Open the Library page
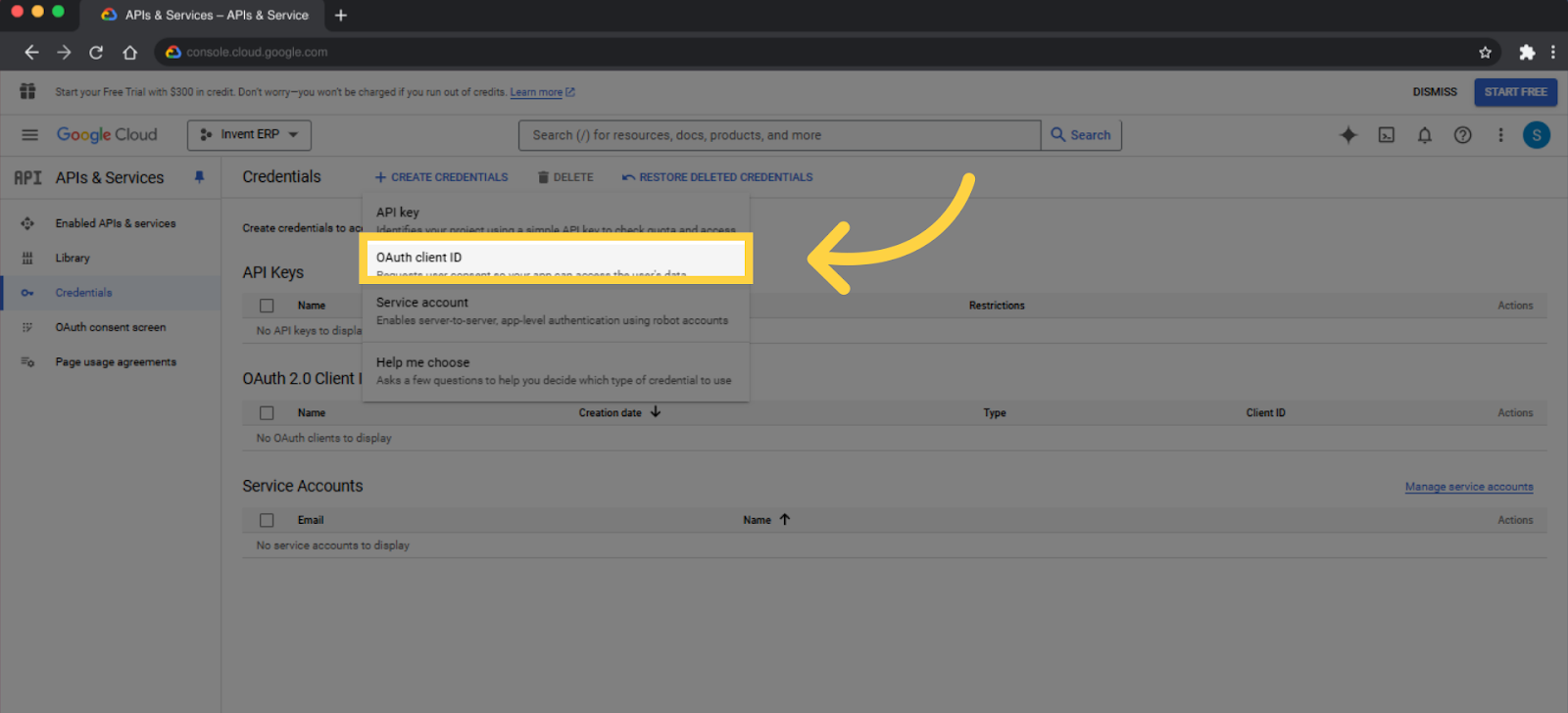 (x=73, y=258)
